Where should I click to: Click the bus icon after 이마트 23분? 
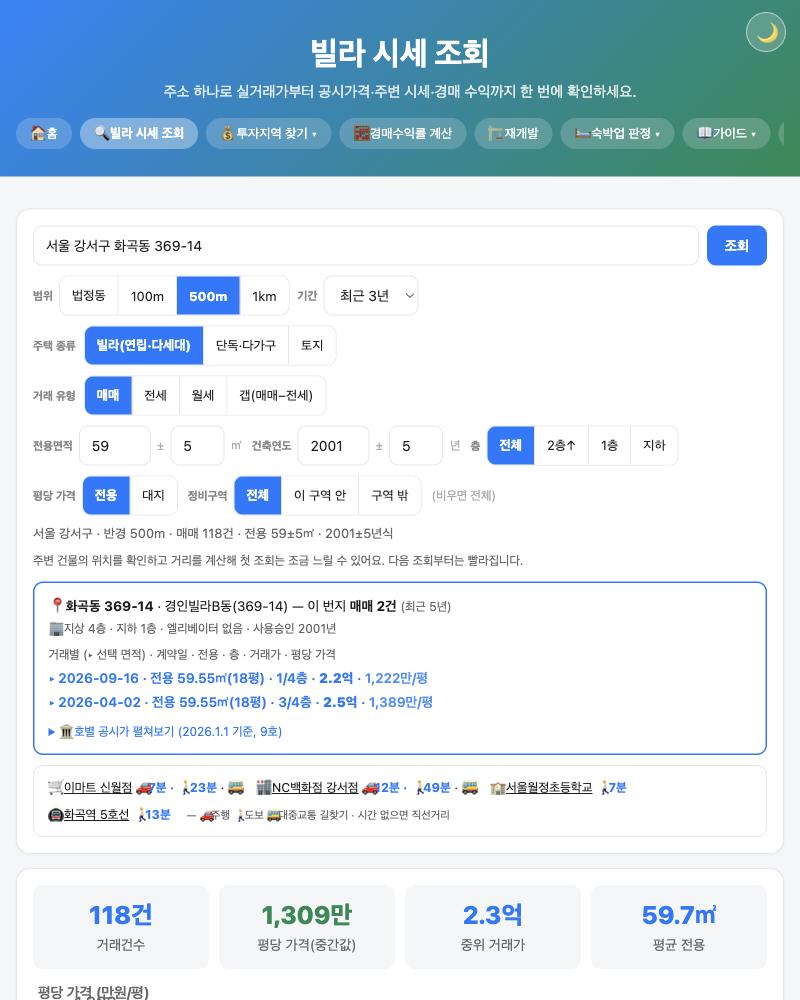click(x=236, y=788)
